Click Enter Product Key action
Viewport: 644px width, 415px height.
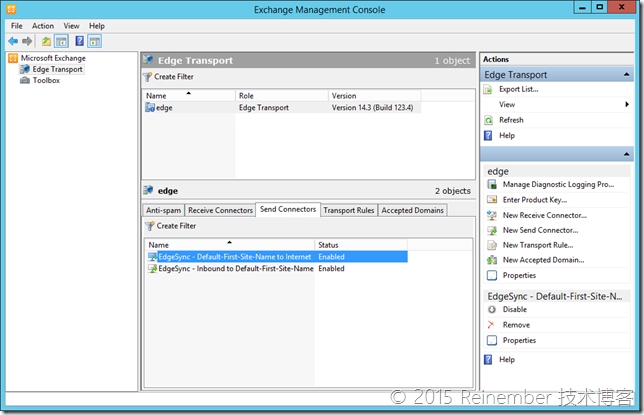click(534, 200)
